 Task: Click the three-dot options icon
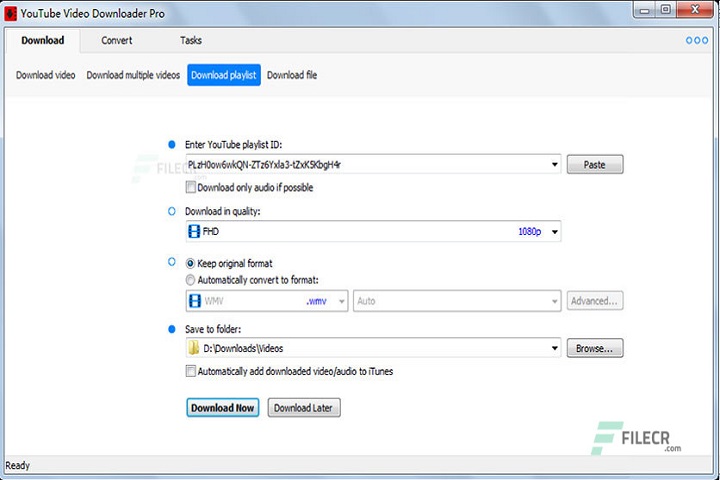[696, 41]
